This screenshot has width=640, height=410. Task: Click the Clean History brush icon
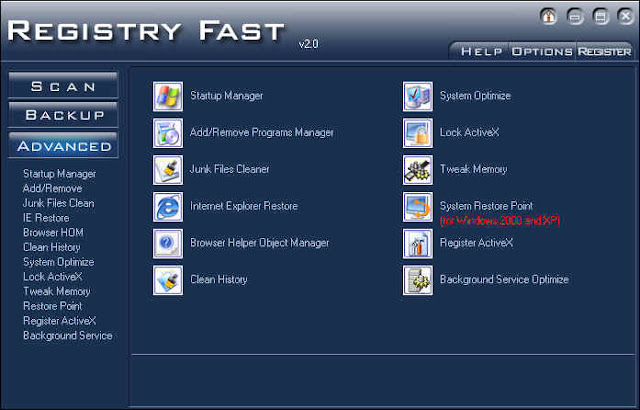[x=168, y=280]
